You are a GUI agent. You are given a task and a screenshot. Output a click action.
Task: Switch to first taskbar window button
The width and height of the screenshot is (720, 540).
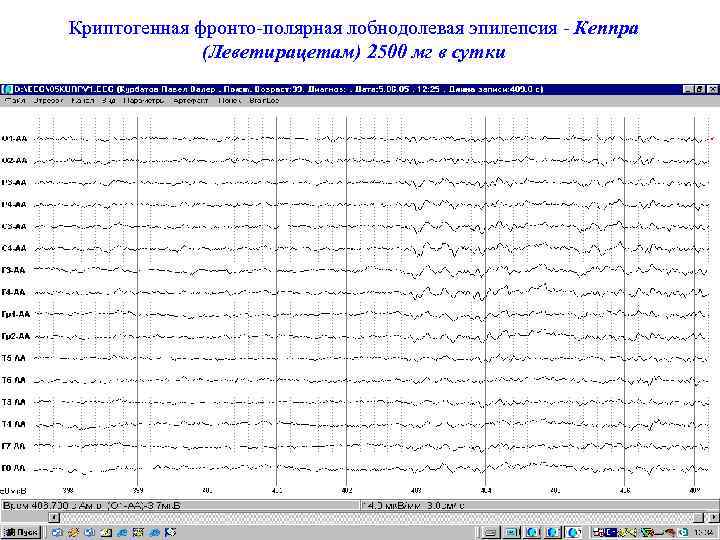point(490,532)
